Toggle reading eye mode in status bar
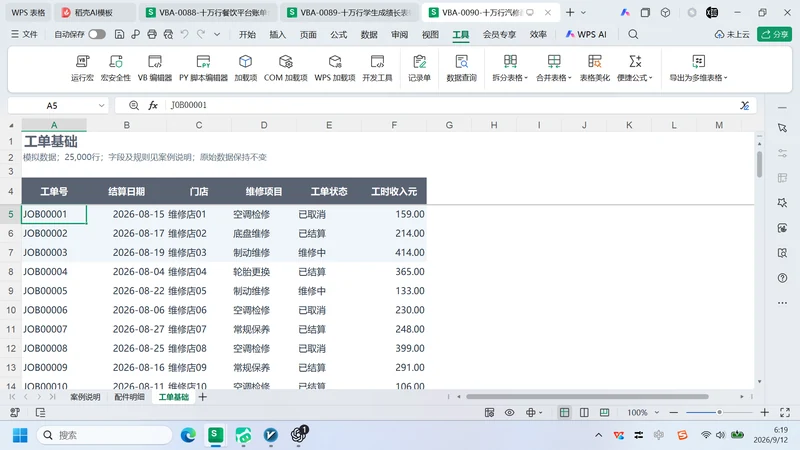 click(509, 412)
